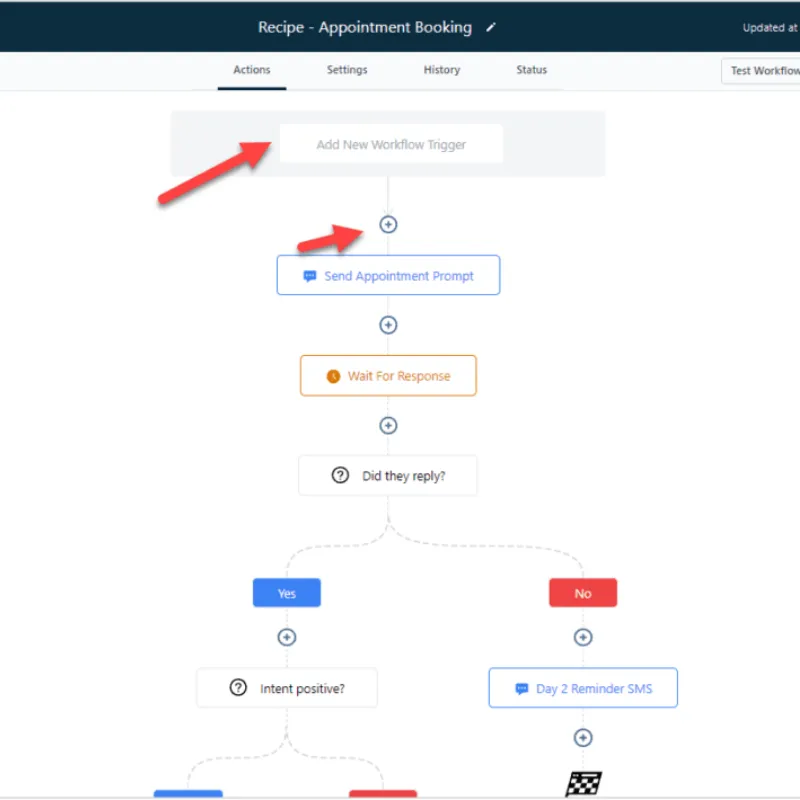Click the pencil icon to rename the workflow

(490, 27)
